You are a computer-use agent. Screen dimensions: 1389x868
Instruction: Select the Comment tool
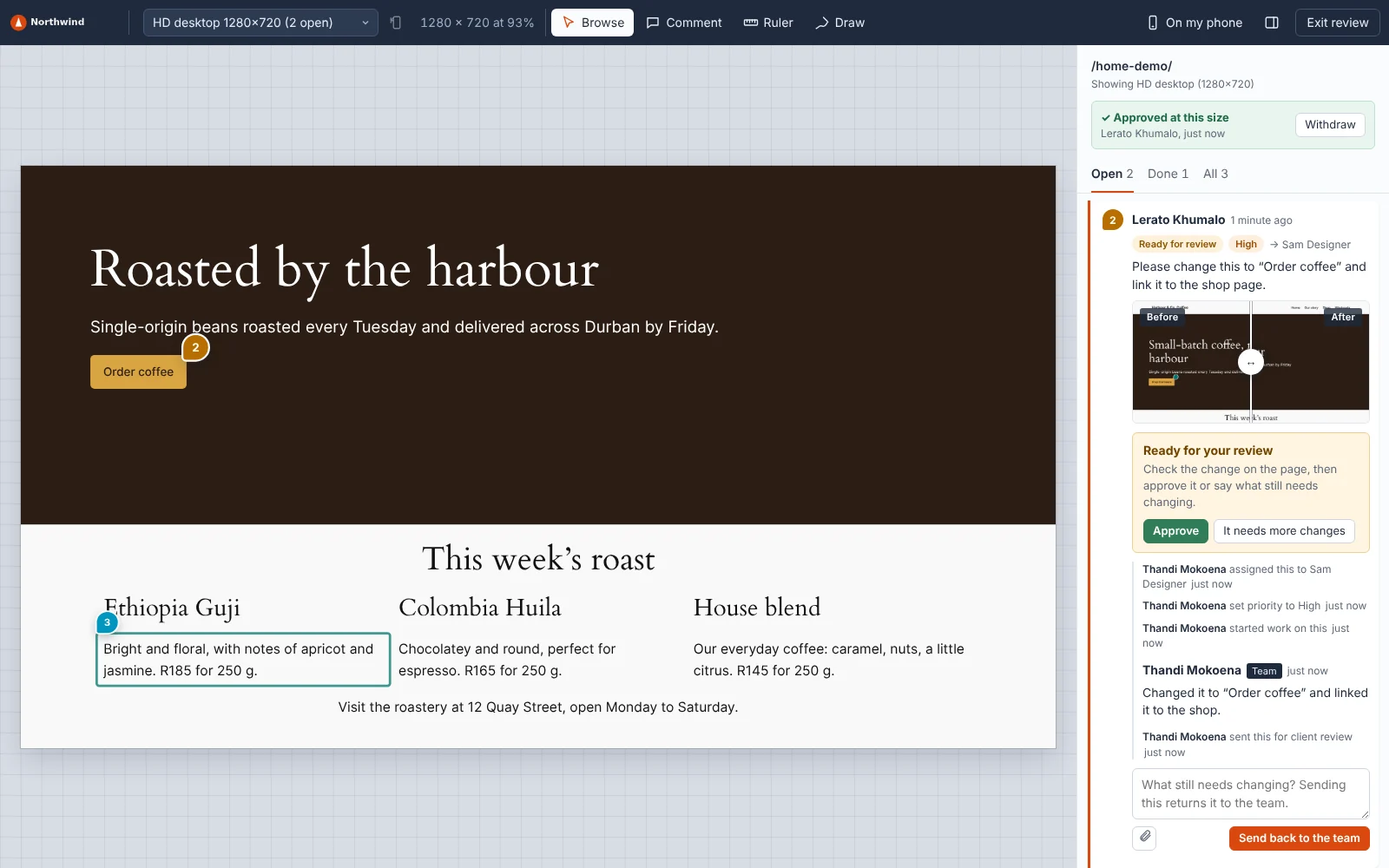tap(684, 23)
